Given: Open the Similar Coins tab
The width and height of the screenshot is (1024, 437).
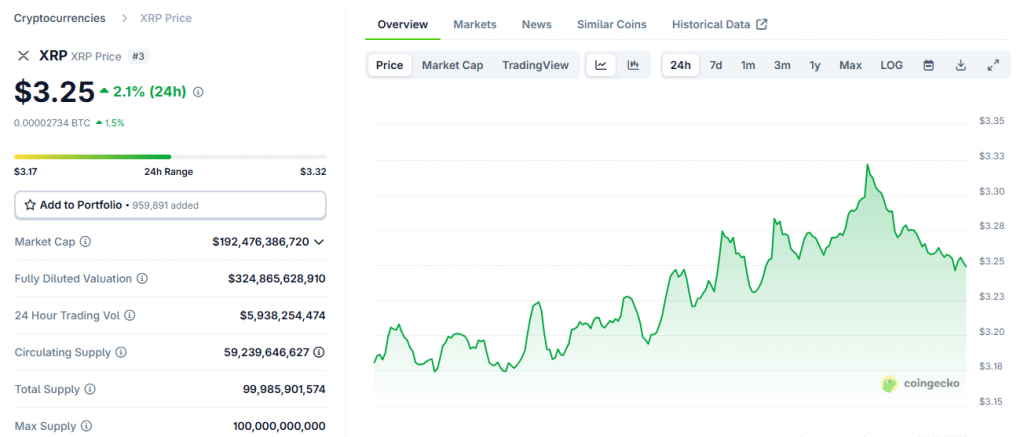Looking at the screenshot, I should 612,24.
